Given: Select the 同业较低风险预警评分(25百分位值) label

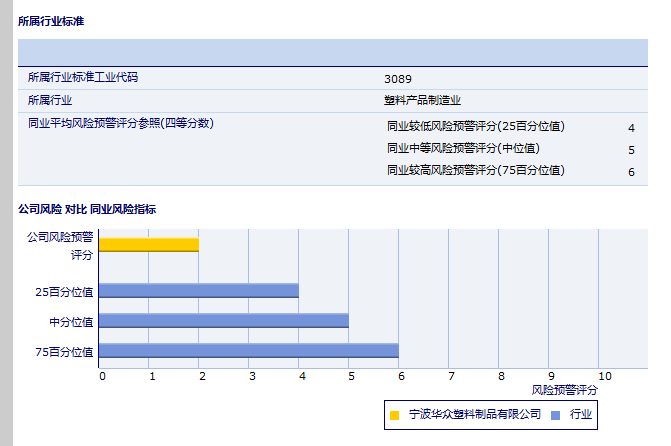Looking at the screenshot, I should 476,126.
